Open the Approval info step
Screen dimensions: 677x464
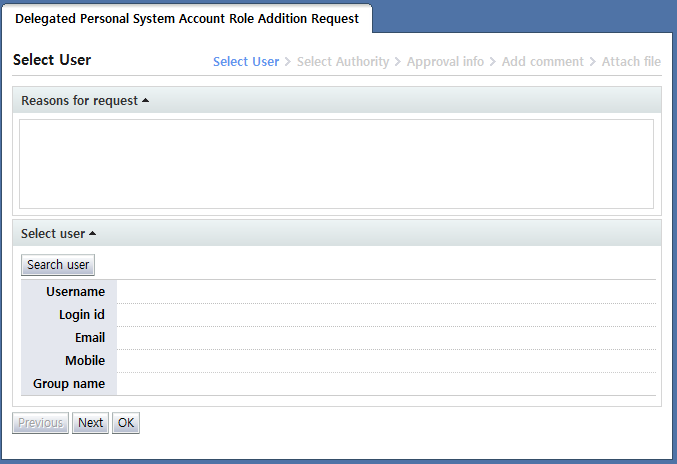pyautogui.click(x=445, y=62)
